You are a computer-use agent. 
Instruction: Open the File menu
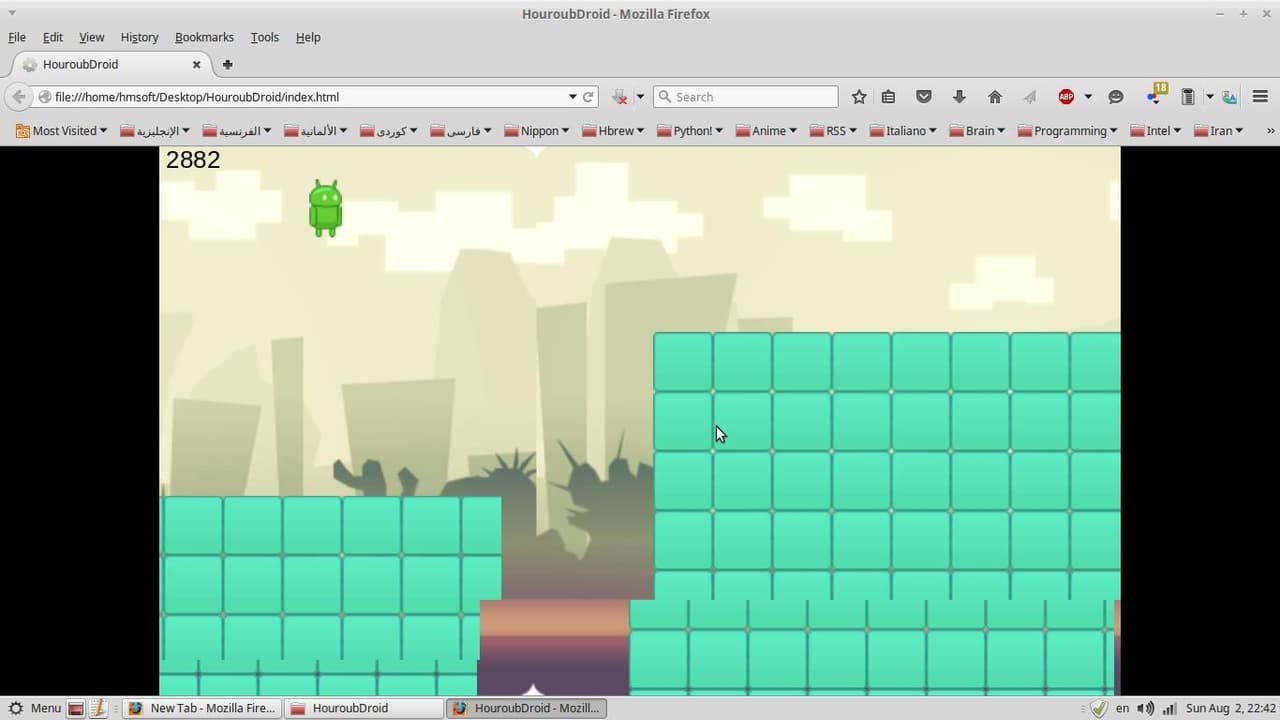pyautogui.click(x=17, y=37)
